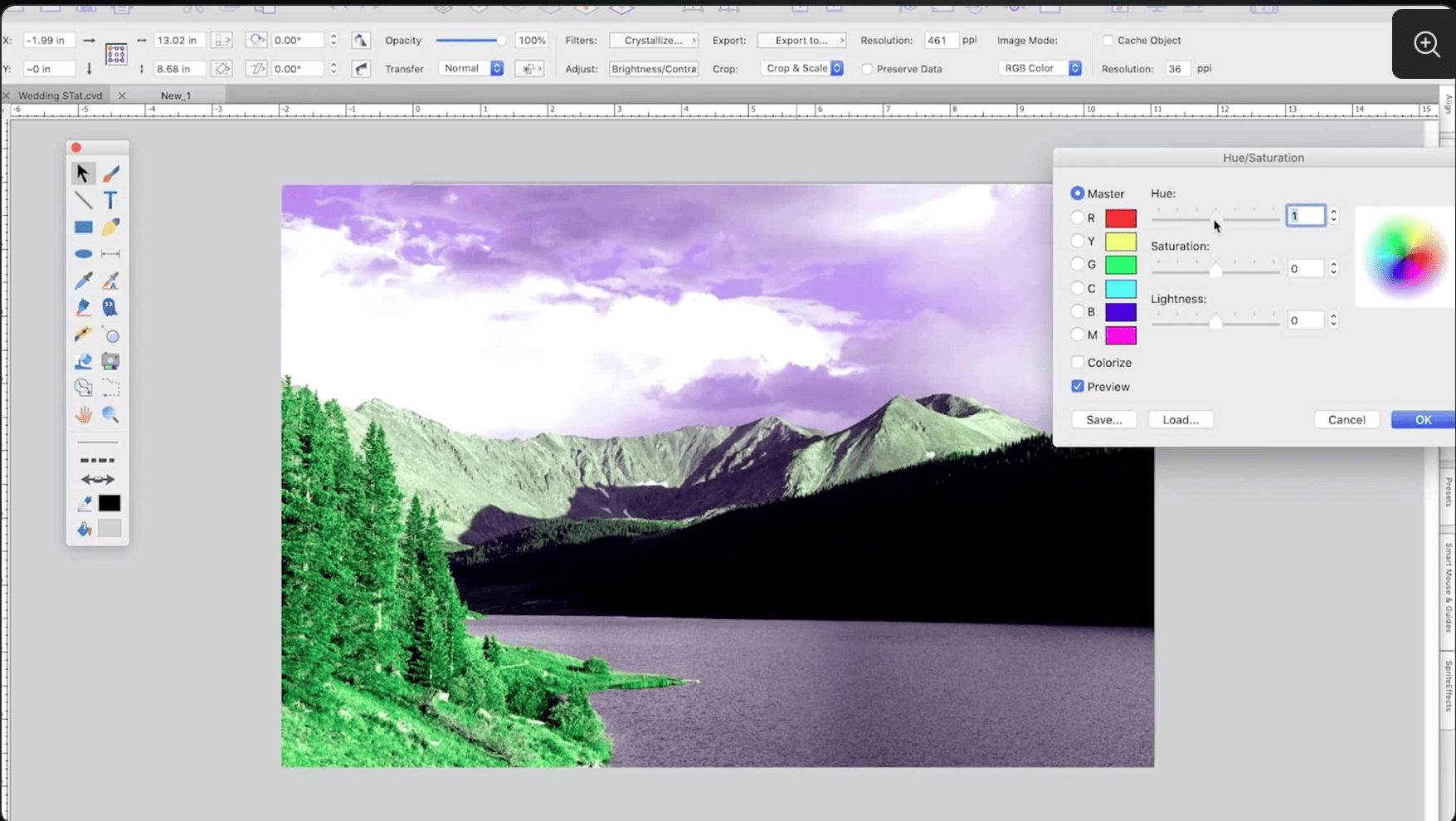The image size is (1456, 821).
Task: Select the Master radio button
Action: [1077, 193]
